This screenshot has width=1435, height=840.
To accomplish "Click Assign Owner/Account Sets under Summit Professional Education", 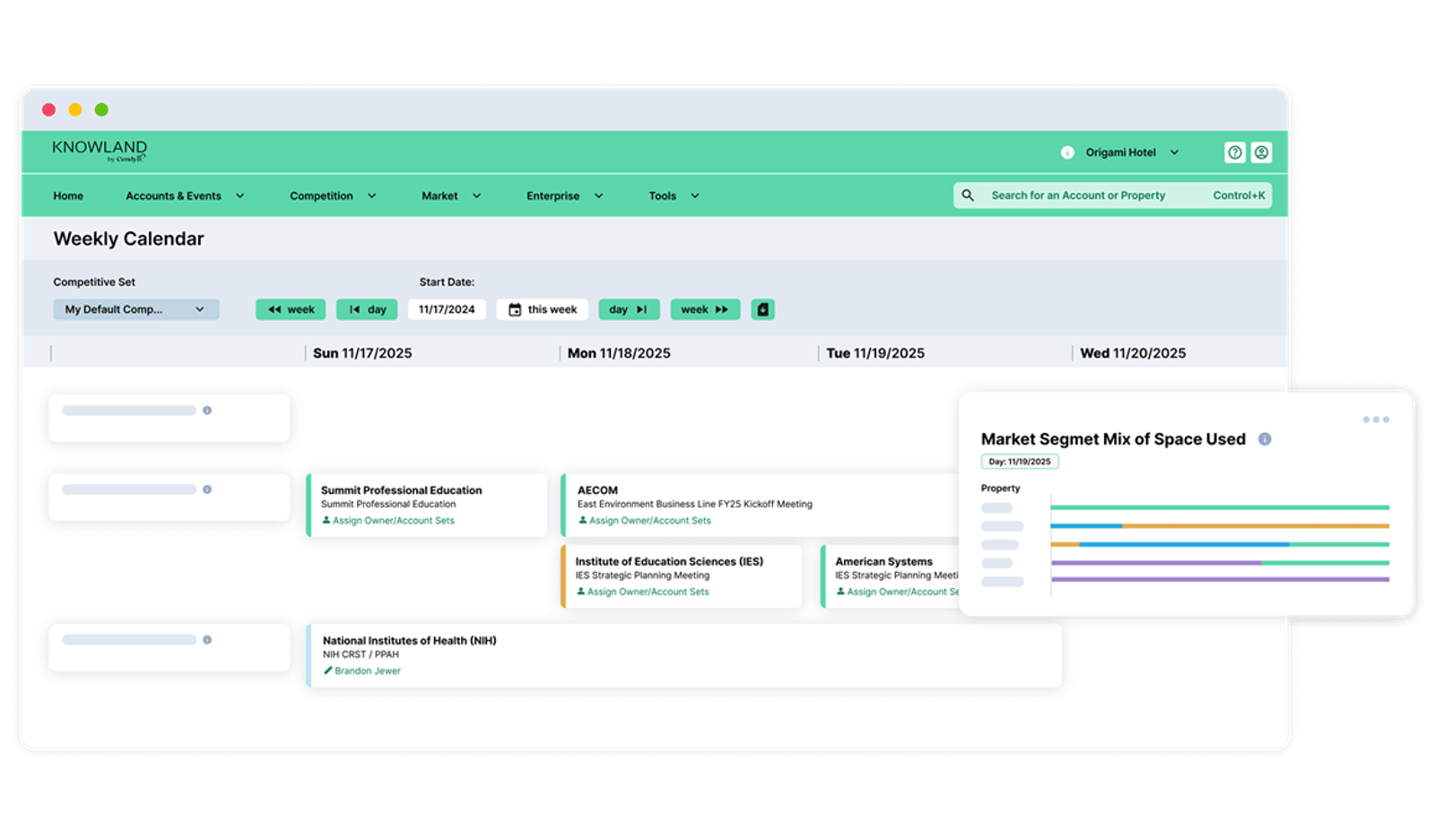I will (394, 520).
